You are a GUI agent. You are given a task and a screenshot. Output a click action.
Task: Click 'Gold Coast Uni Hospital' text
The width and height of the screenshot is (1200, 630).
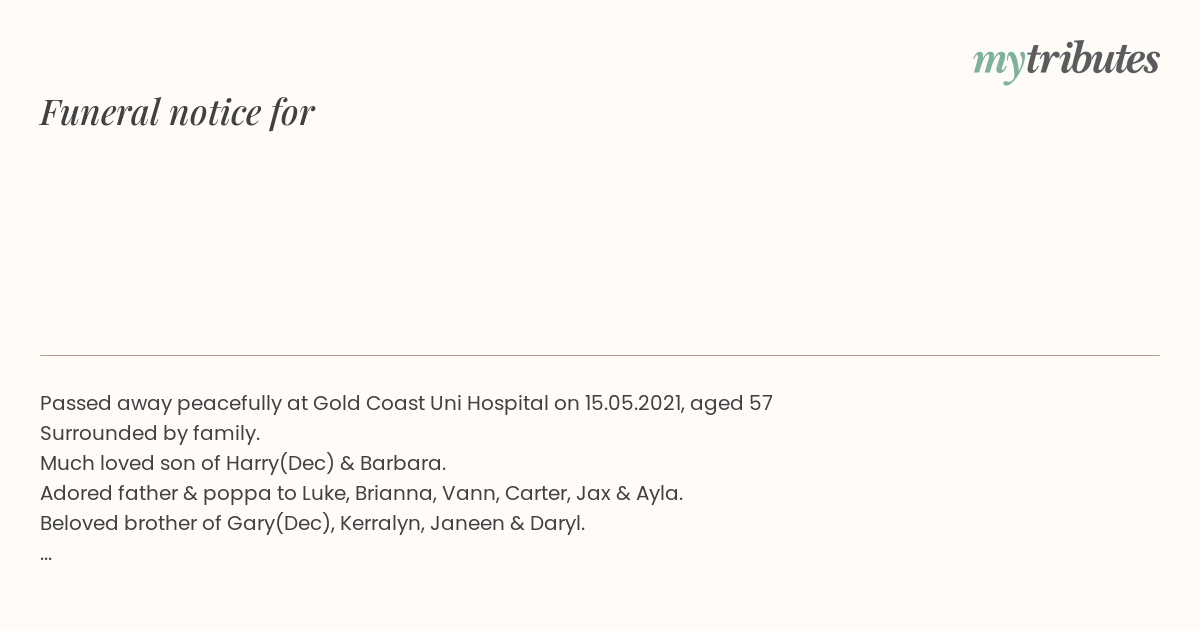coord(431,403)
